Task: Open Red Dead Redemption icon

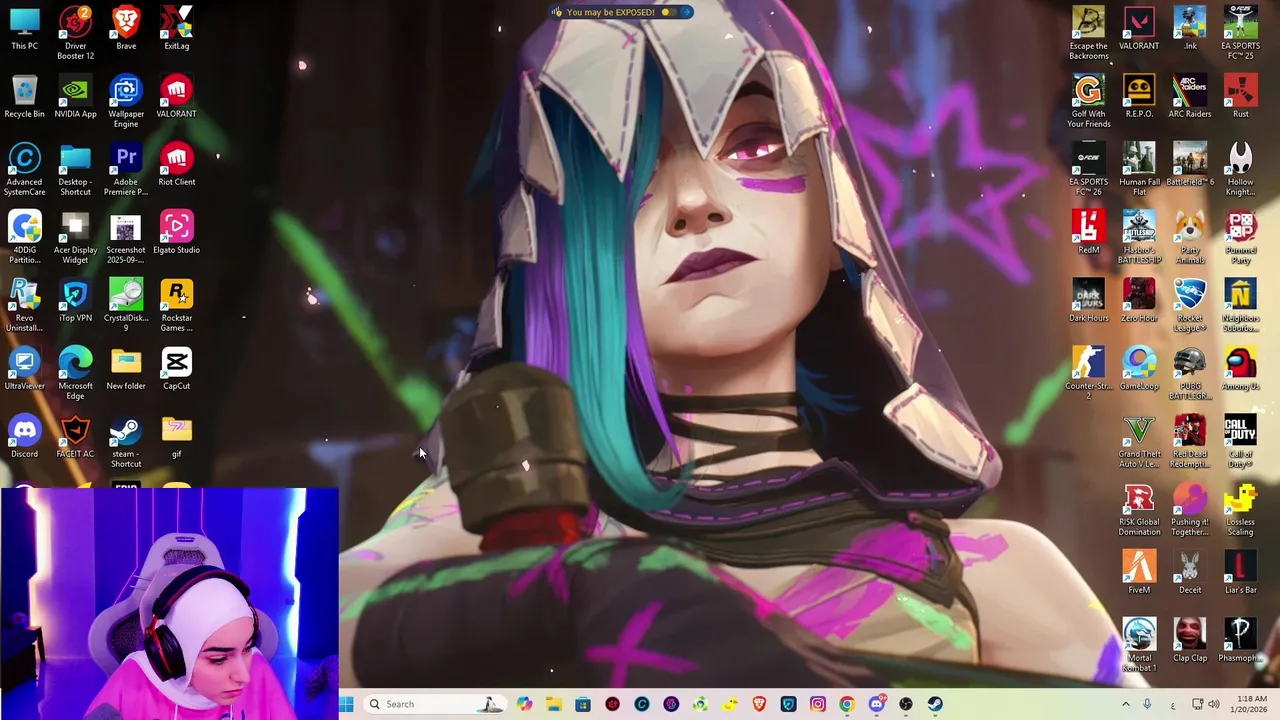Action: point(1190,440)
